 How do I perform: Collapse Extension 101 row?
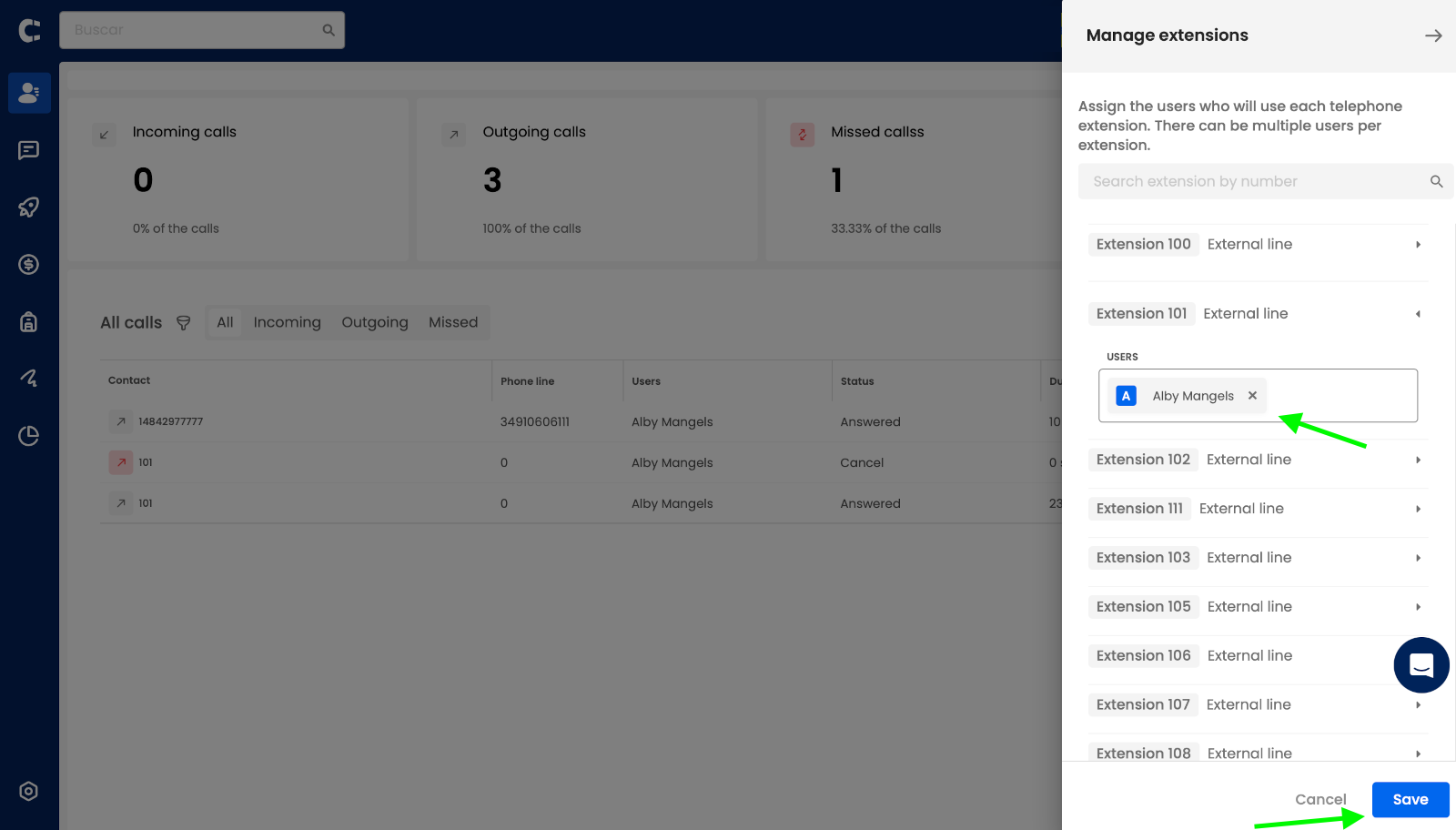tap(1418, 314)
